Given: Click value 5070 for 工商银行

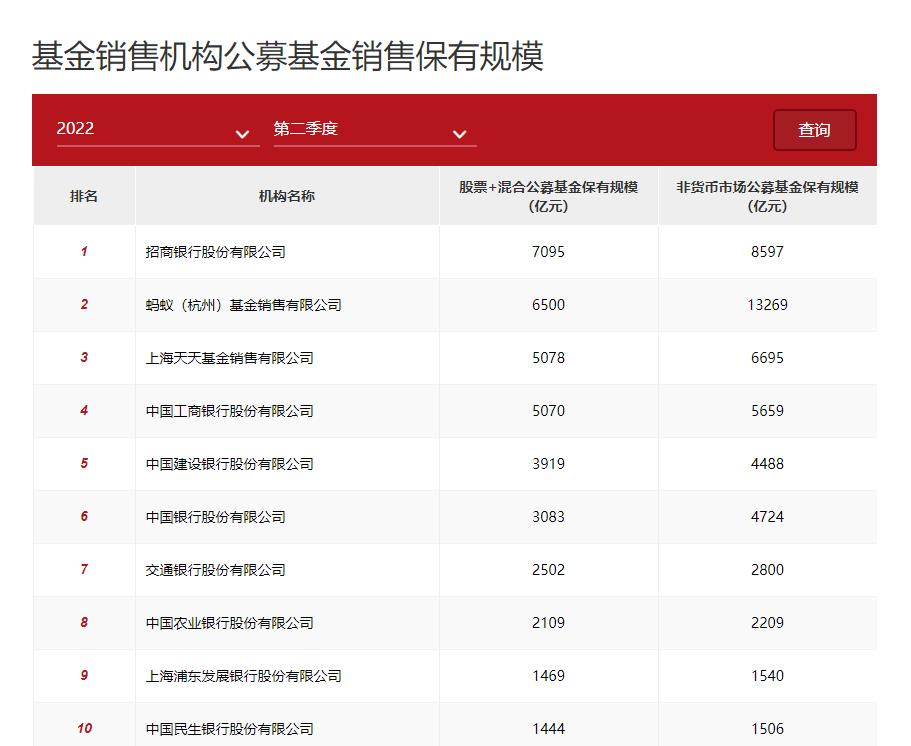Looking at the screenshot, I should 548,411.
